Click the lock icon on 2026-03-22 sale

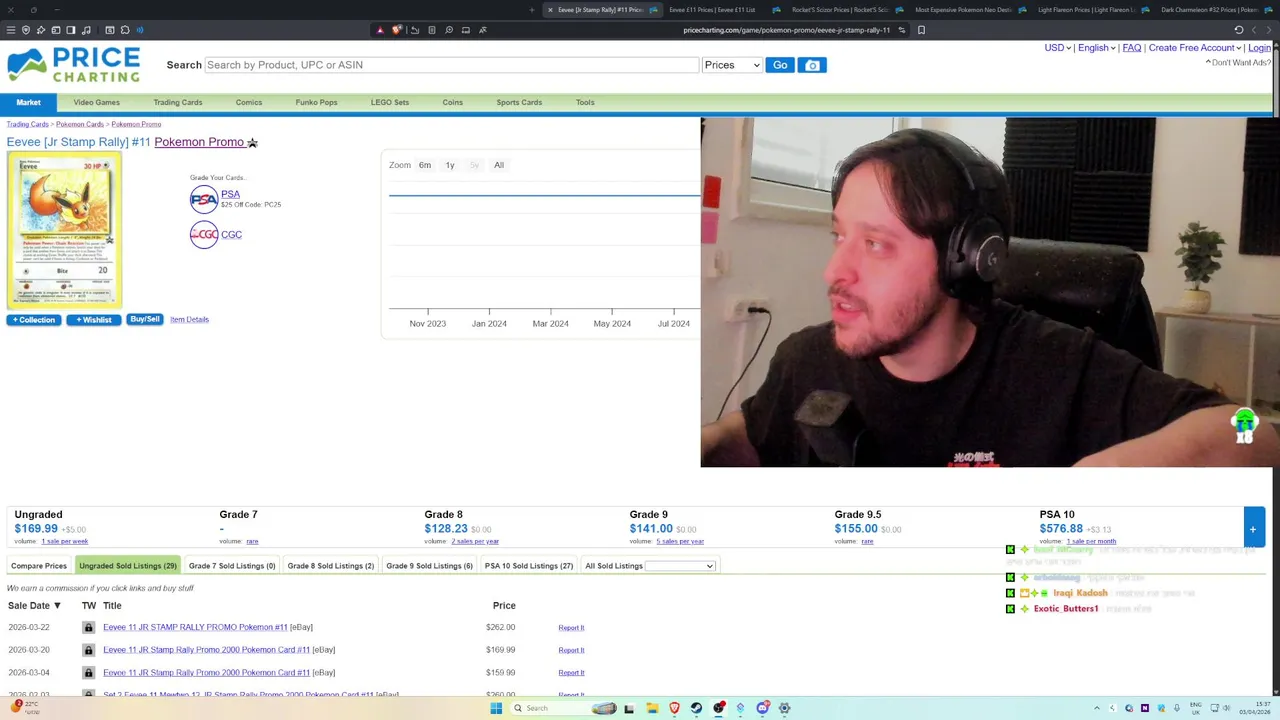tap(88, 627)
